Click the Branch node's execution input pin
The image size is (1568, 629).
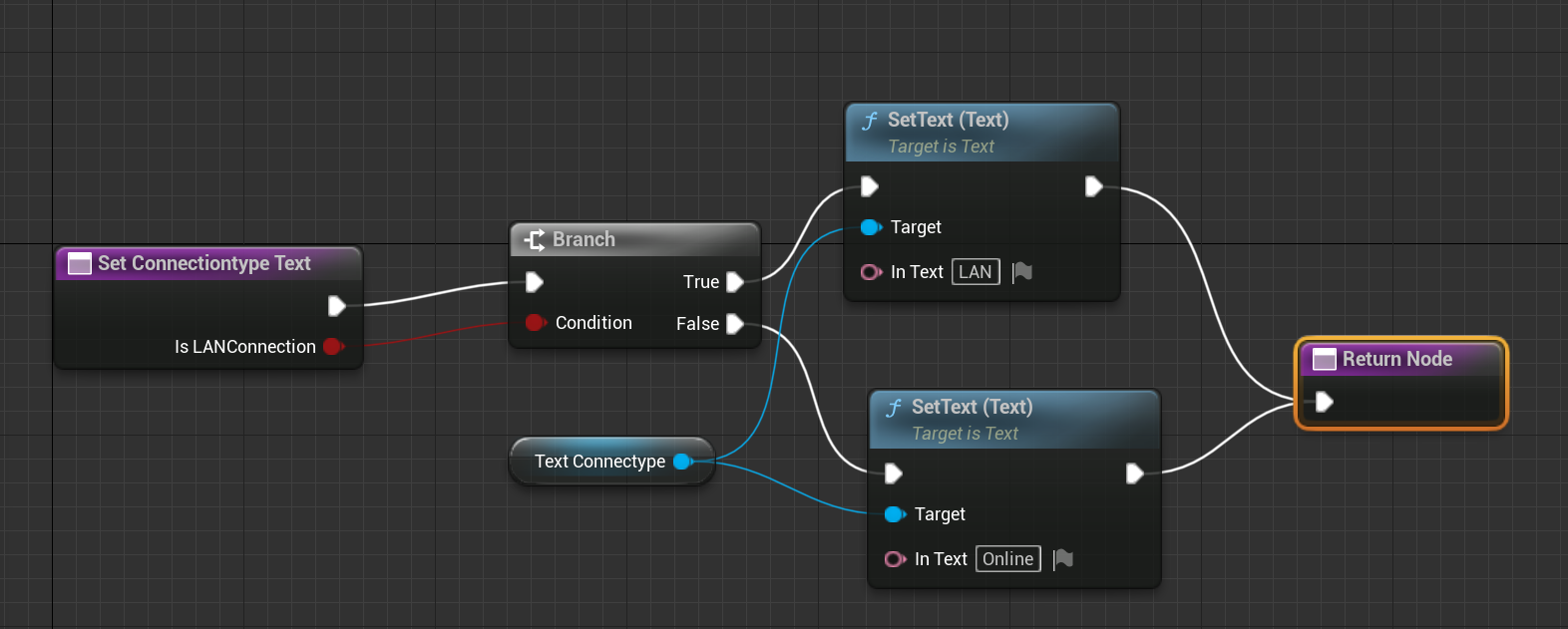(535, 282)
